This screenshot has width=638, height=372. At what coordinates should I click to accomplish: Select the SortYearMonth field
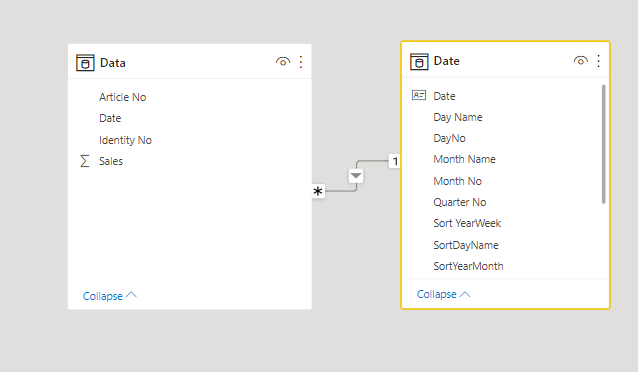tap(468, 266)
